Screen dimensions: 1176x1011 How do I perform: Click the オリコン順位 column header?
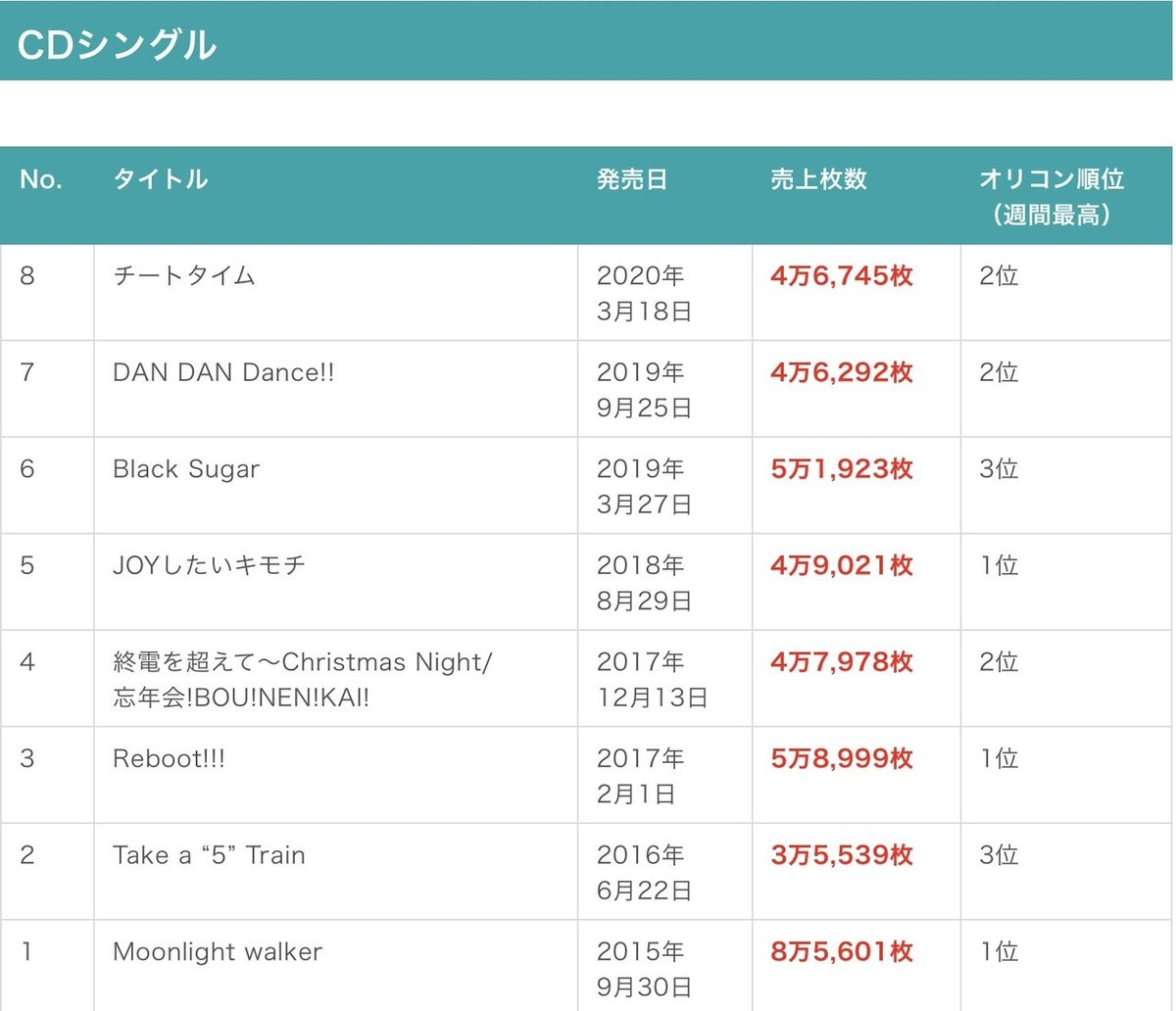[x=1052, y=197]
